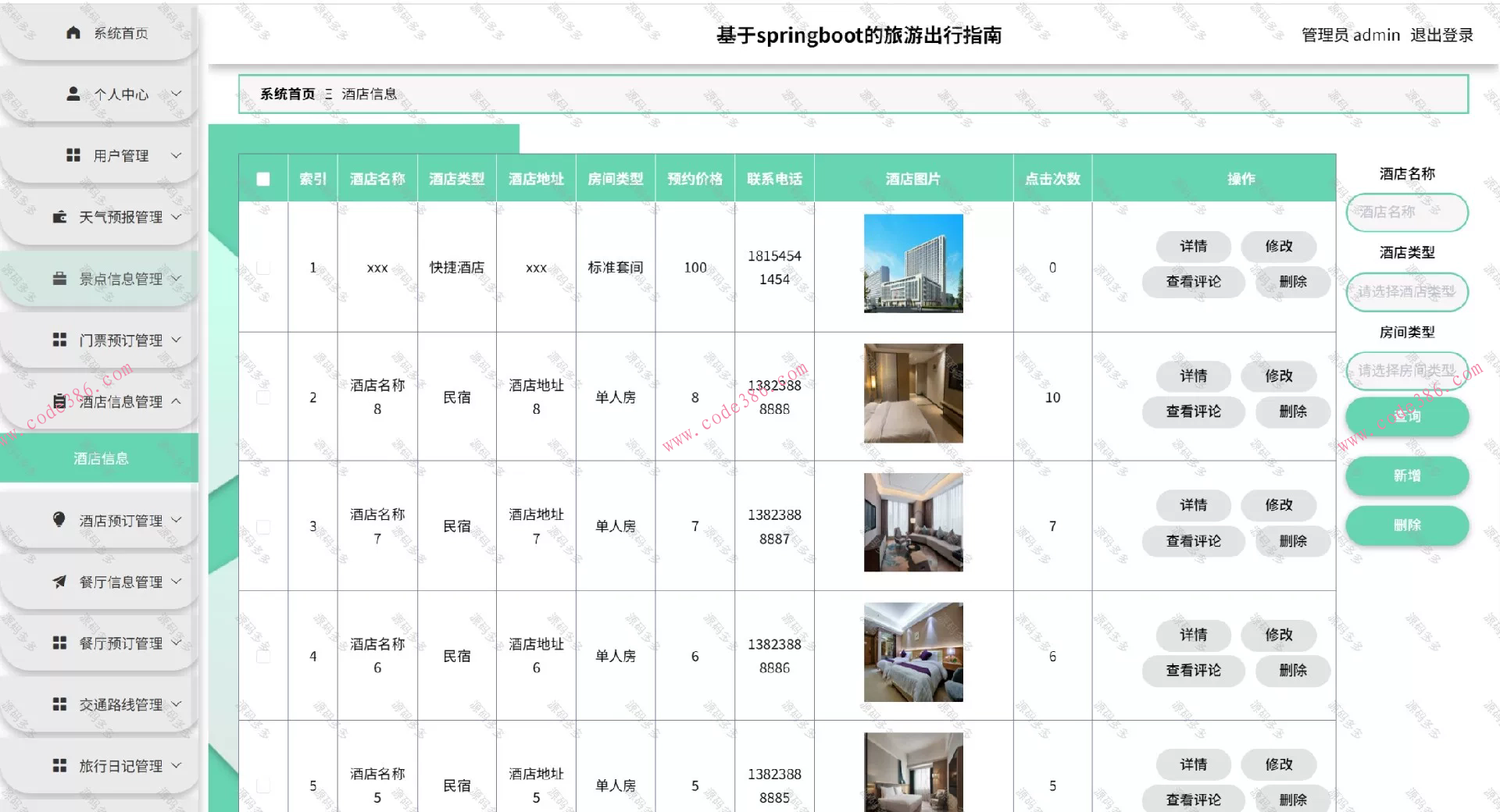Click the grid icon beside 门票预订管理
The image size is (1500, 812).
59,340
